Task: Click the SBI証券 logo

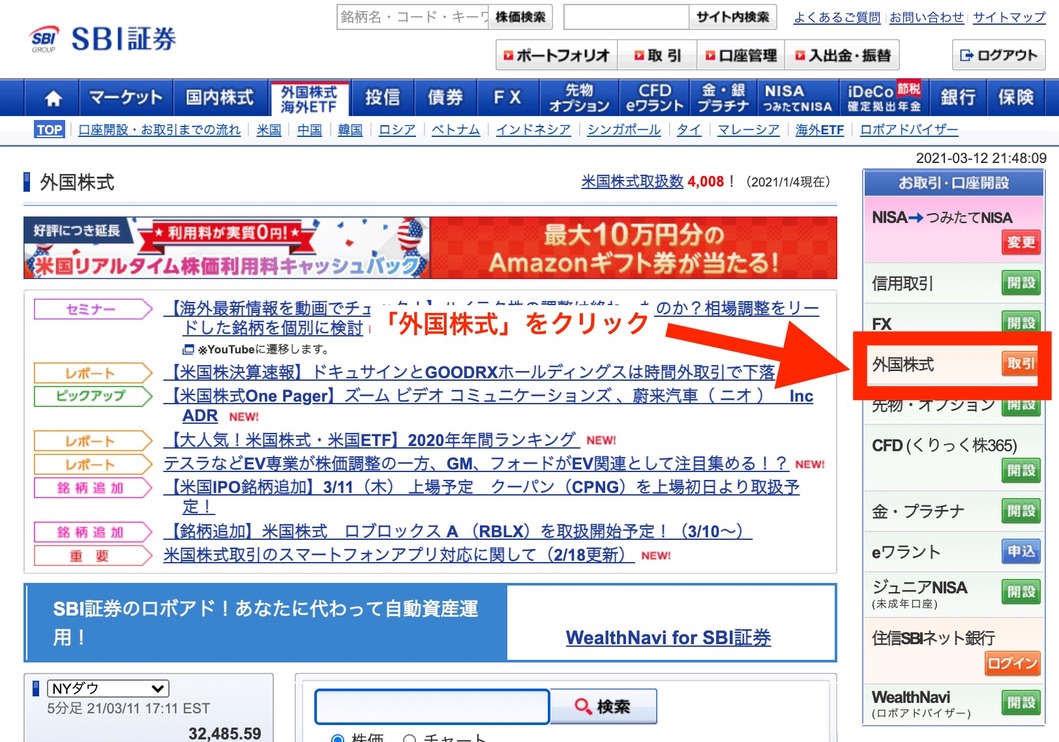Action: (x=103, y=39)
